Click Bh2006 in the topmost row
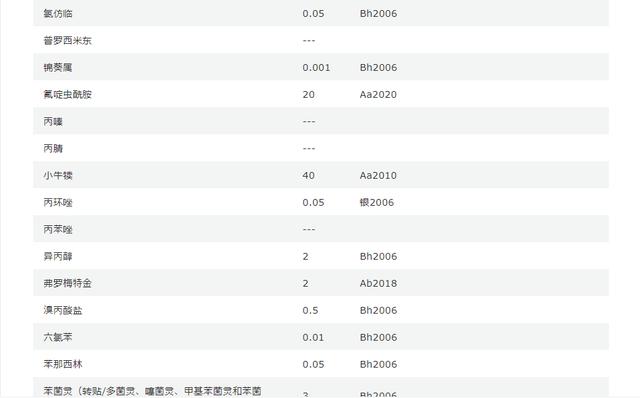The width and height of the screenshot is (640, 398). pyautogui.click(x=378, y=13)
